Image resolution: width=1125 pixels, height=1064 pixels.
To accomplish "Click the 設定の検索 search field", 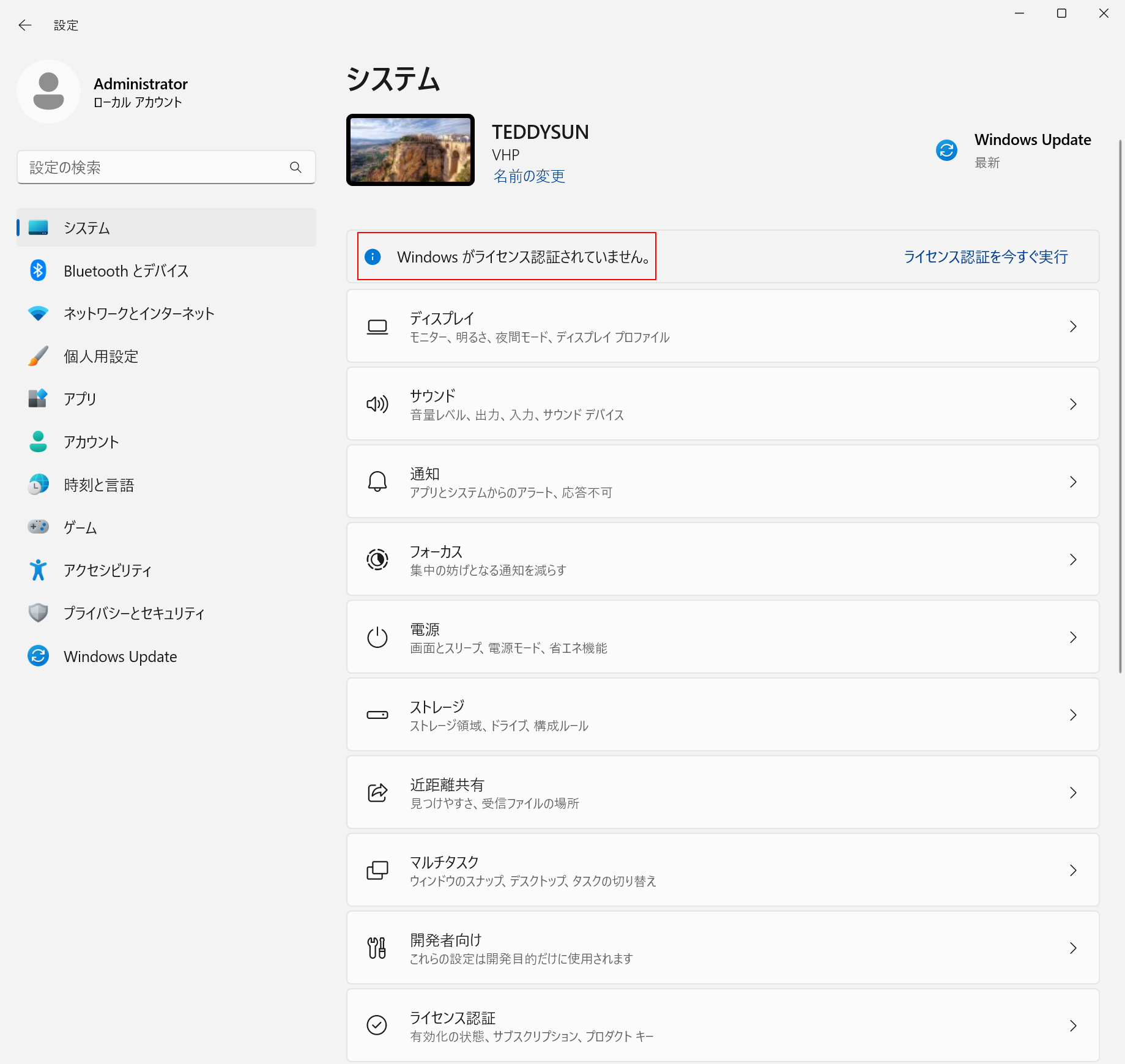I will coord(166,167).
